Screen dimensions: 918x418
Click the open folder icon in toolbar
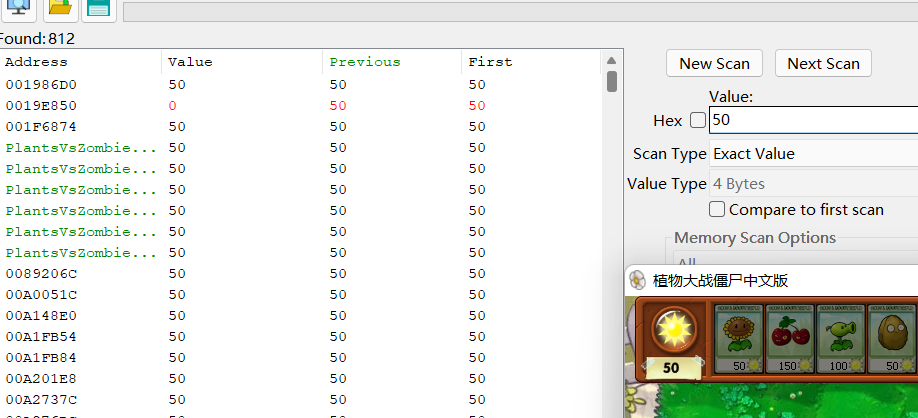coord(60,8)
